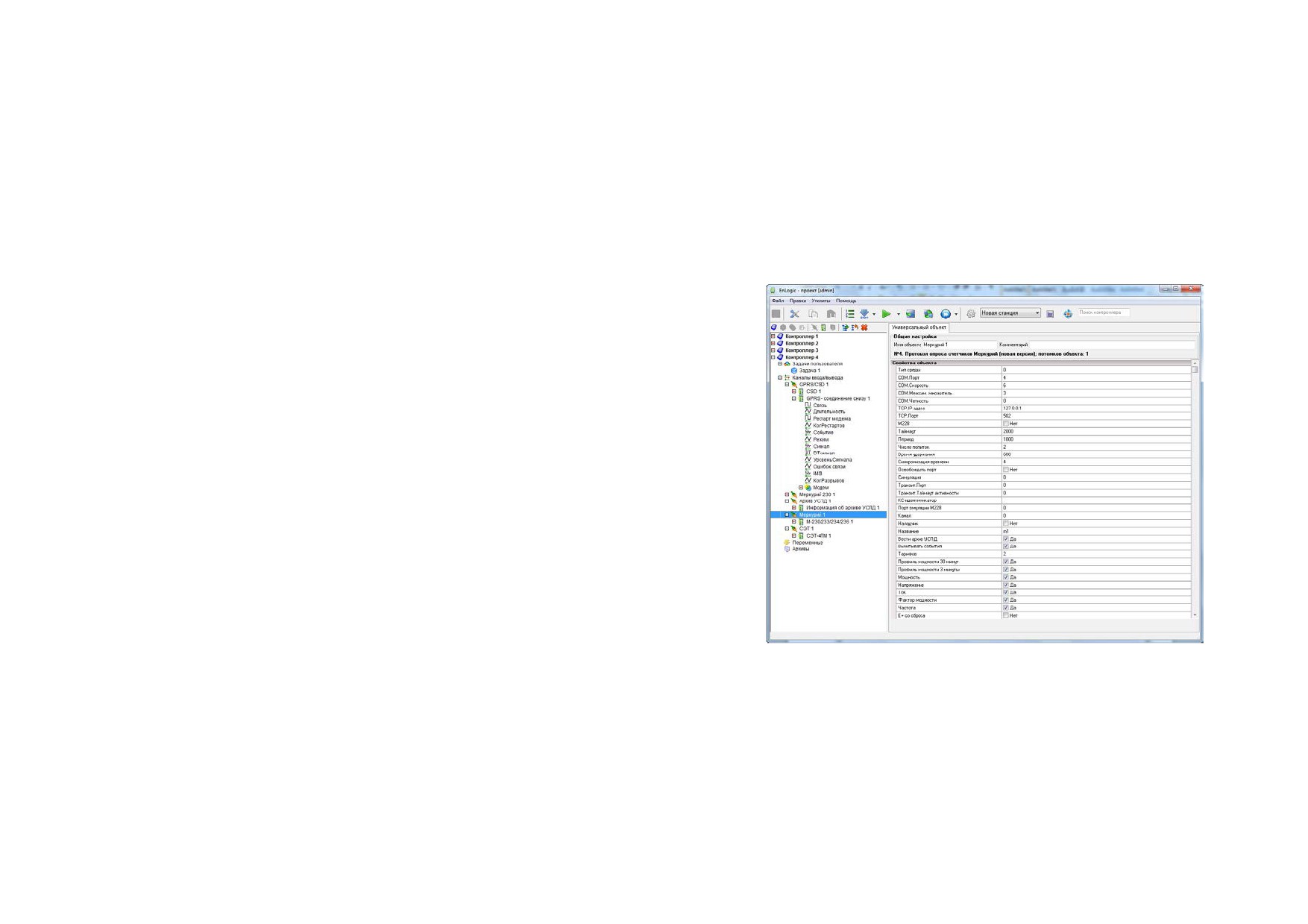Select M-230/233/234/236 1 tree item
This screenshot has height=924, width=1308.
click(x=829, y=522)
